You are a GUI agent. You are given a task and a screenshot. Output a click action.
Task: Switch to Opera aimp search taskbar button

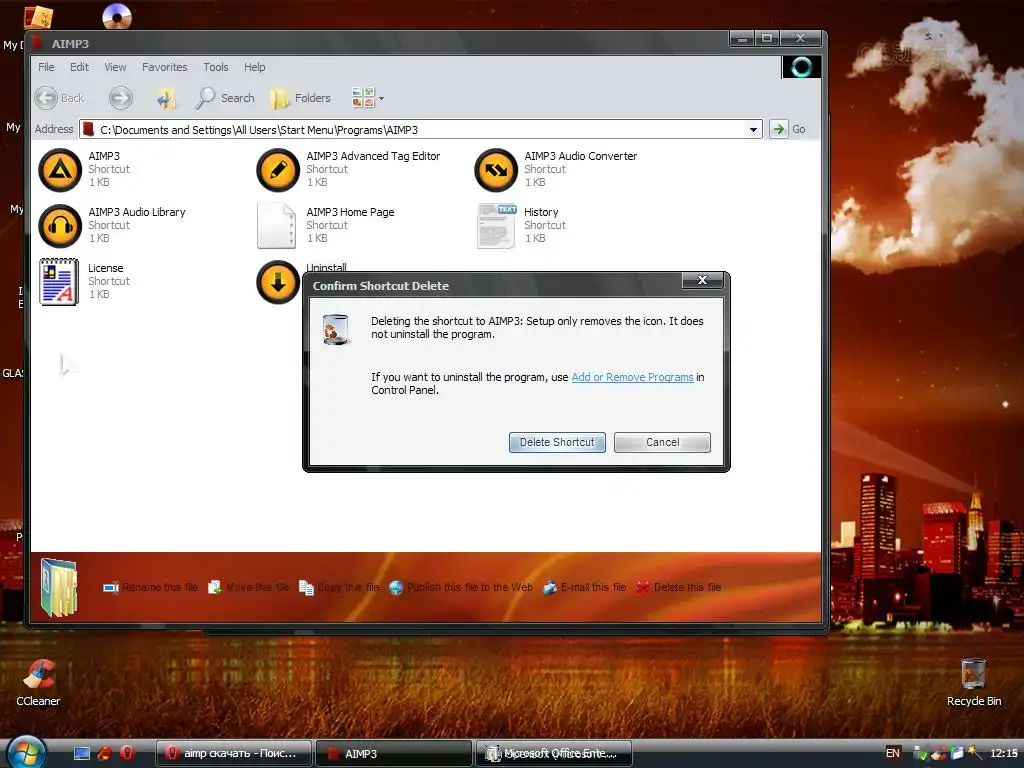(x=234, y=753)
